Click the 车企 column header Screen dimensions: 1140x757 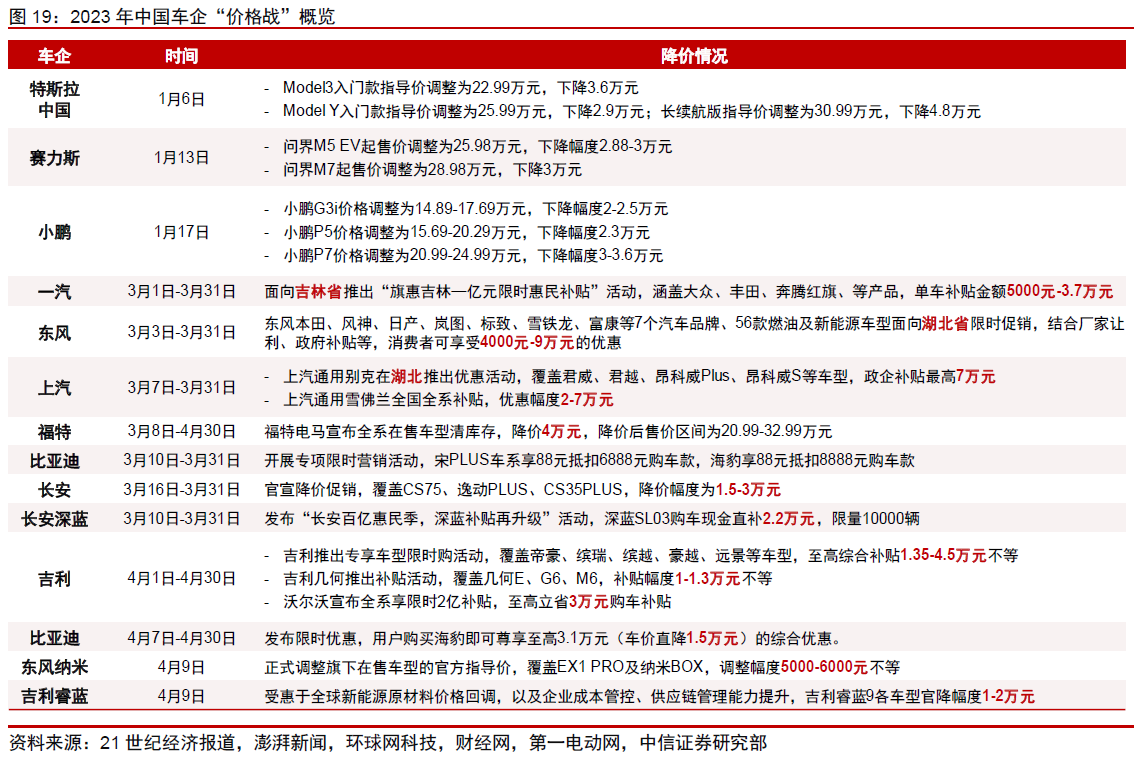click(55, 56)
